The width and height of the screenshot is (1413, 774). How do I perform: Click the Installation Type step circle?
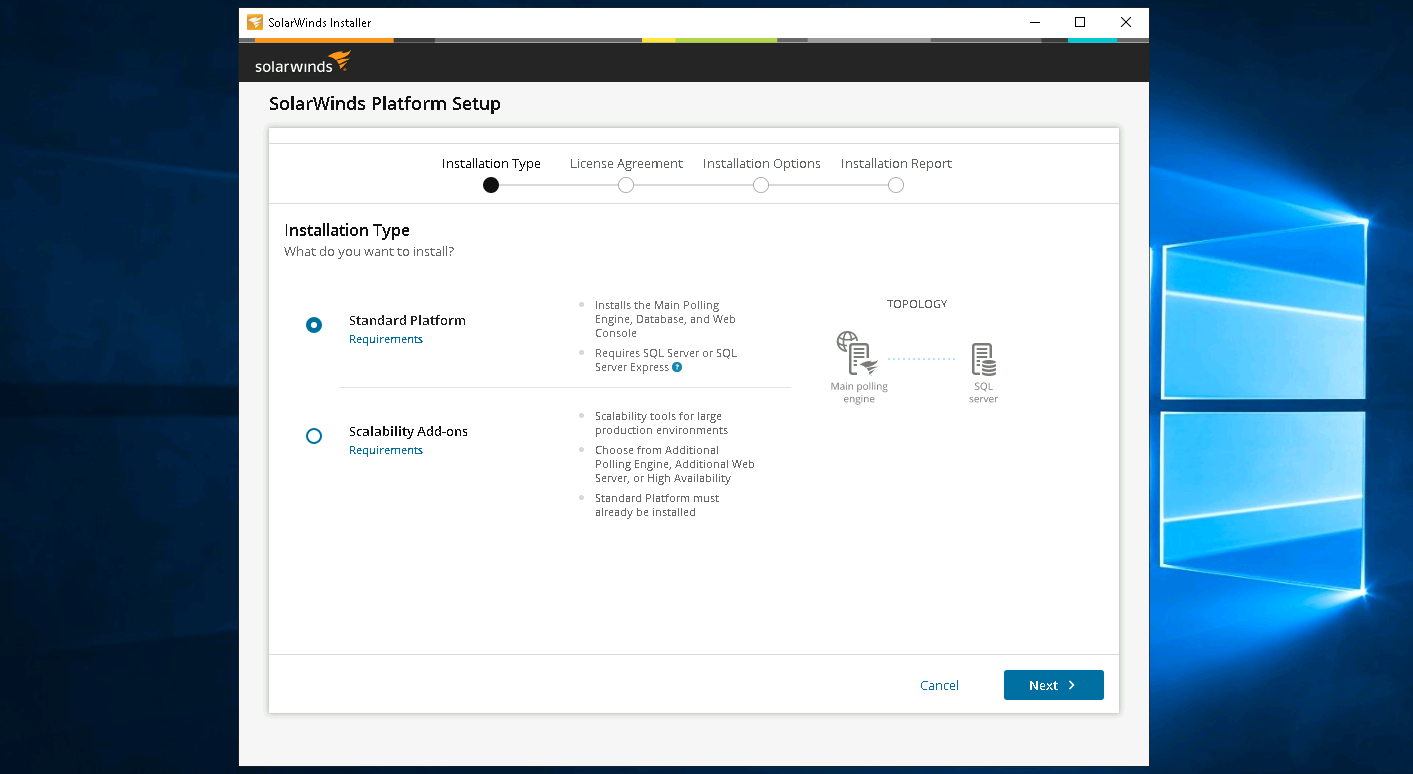click(491, 185)
